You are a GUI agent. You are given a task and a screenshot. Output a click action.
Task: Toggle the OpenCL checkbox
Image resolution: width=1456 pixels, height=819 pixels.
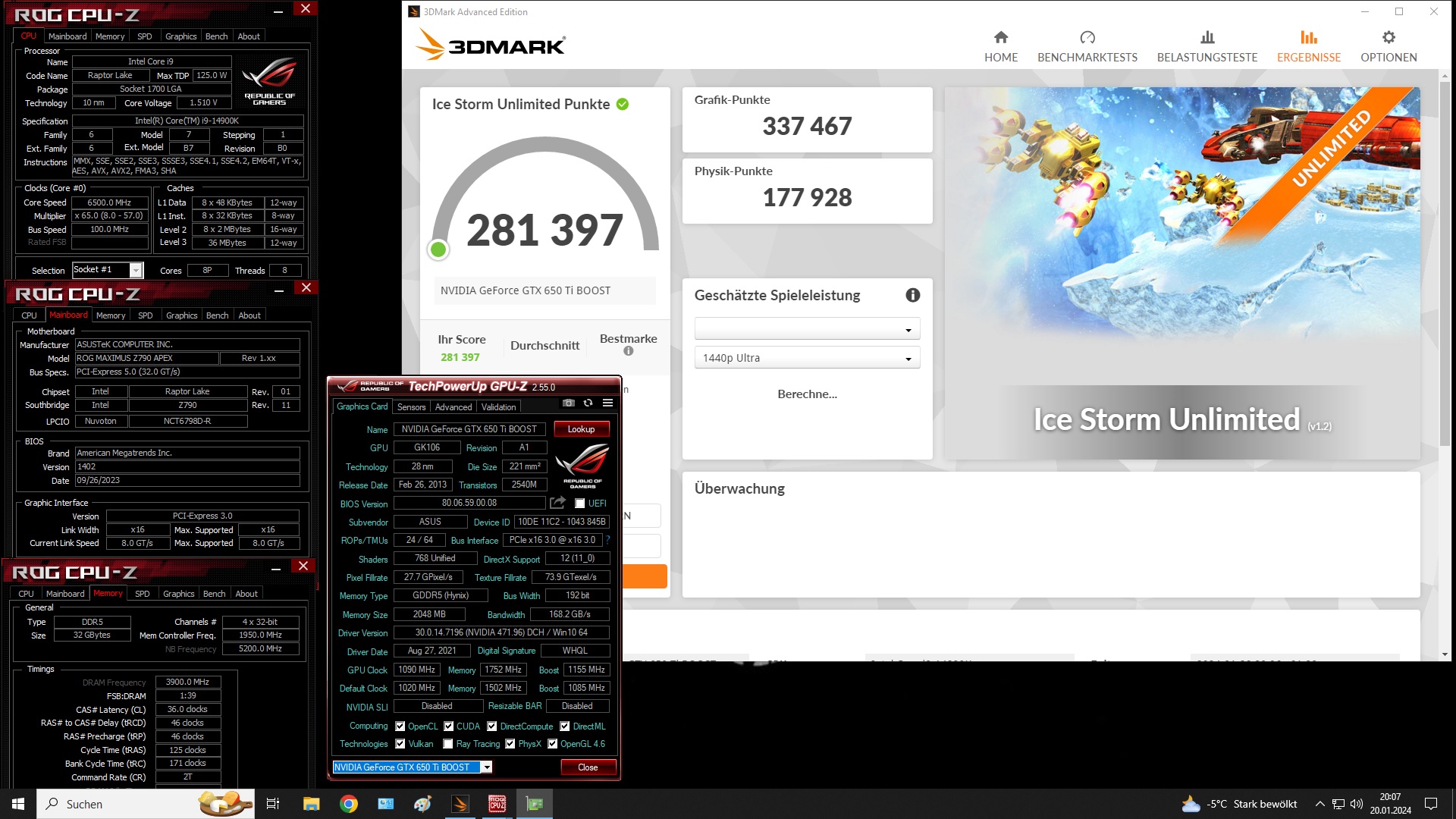(400, 726)
